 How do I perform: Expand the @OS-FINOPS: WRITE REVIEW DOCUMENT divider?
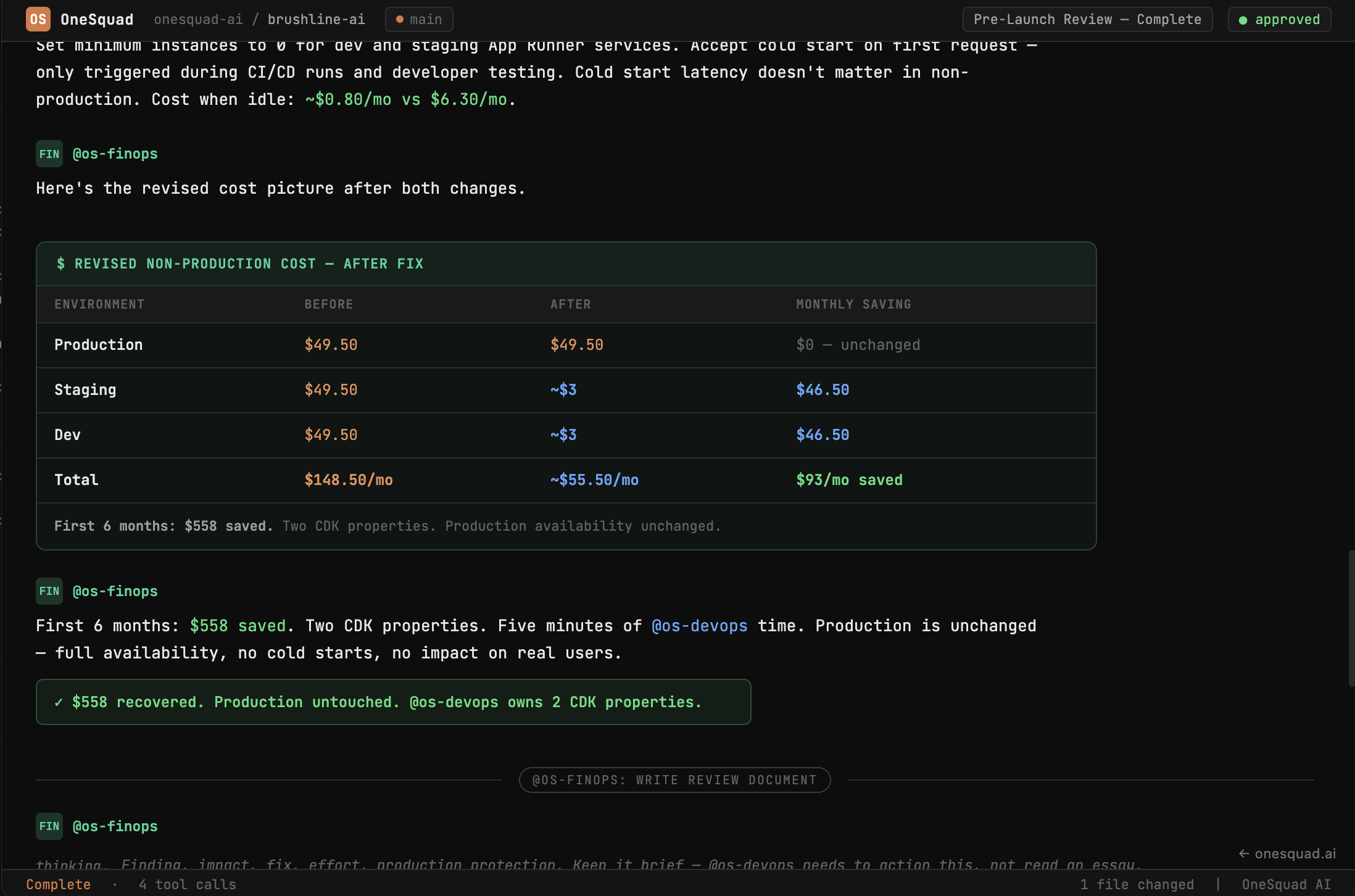[674, 779]
